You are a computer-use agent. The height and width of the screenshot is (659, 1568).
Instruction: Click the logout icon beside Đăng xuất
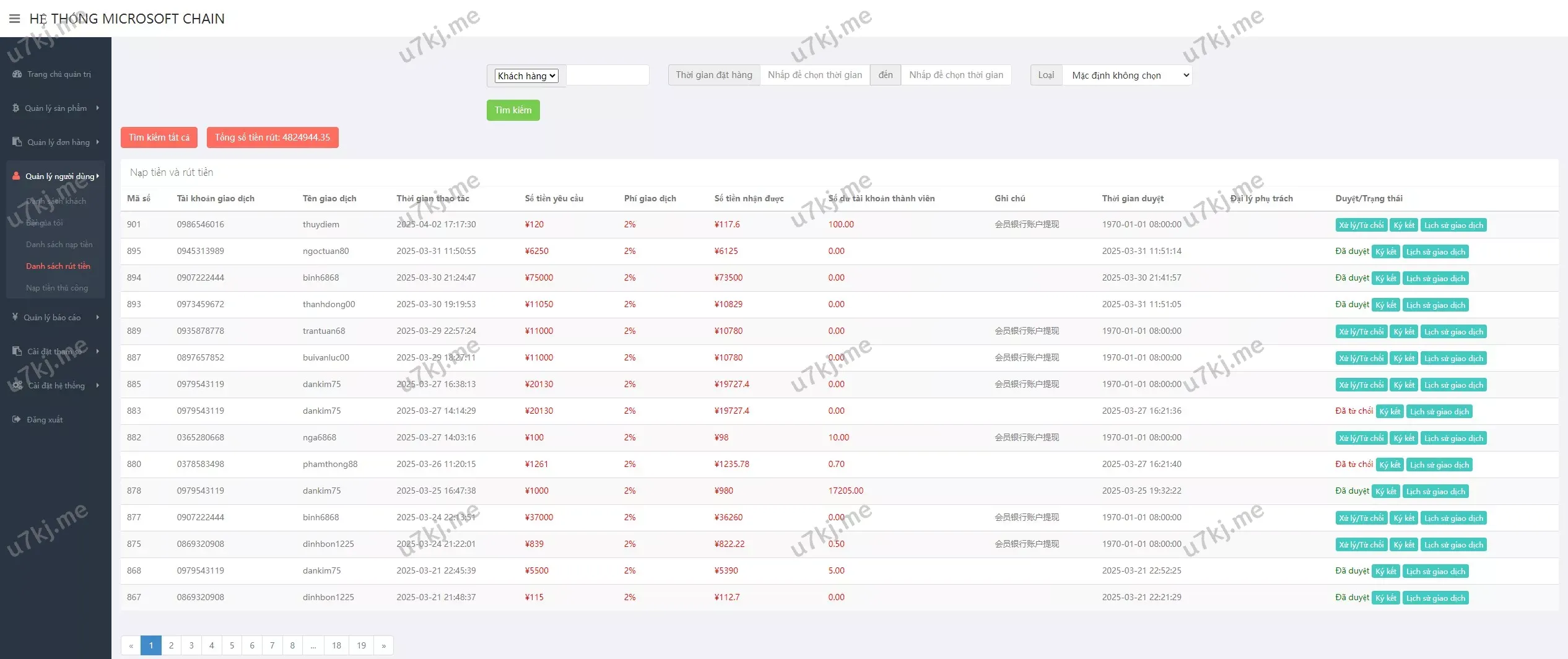click(16, 419)
